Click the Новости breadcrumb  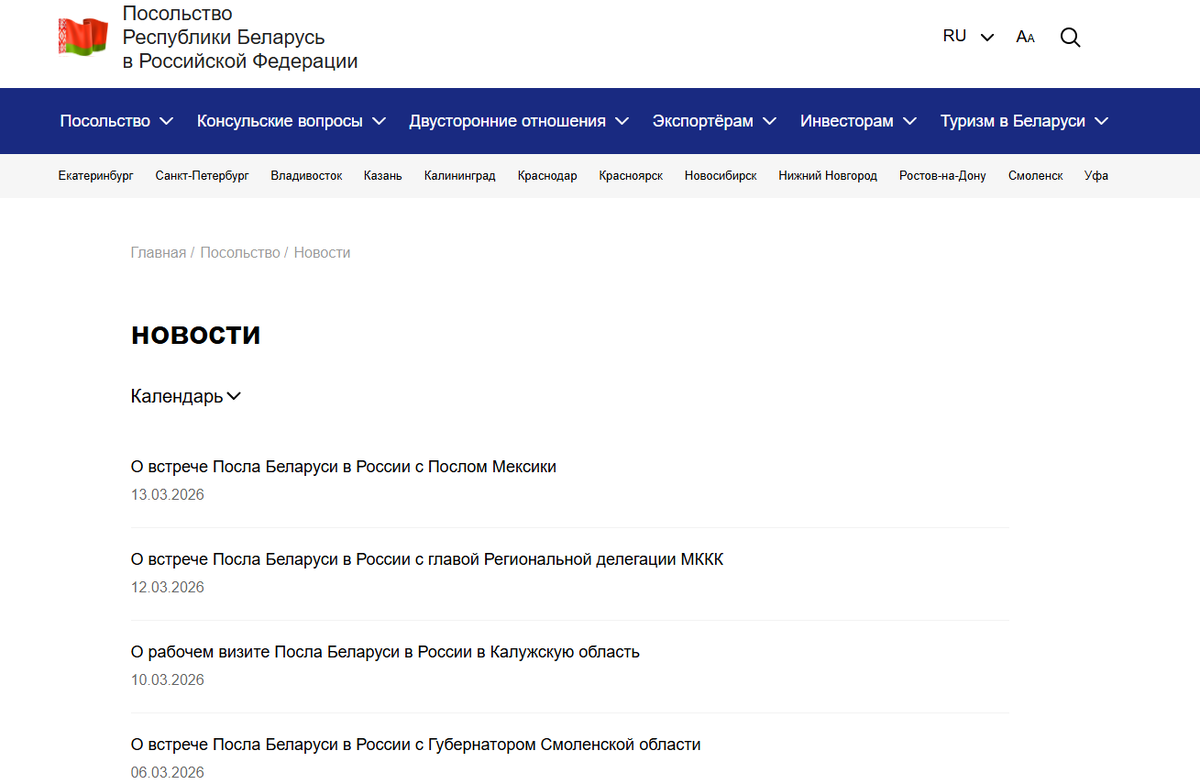click(322, 253)
